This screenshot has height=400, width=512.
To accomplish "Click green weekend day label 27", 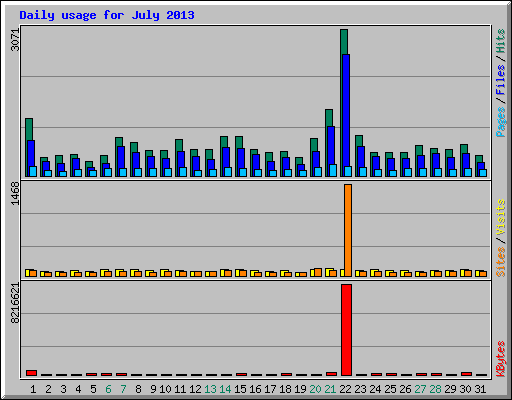I will pyautogui.click(x=420, y=389).
